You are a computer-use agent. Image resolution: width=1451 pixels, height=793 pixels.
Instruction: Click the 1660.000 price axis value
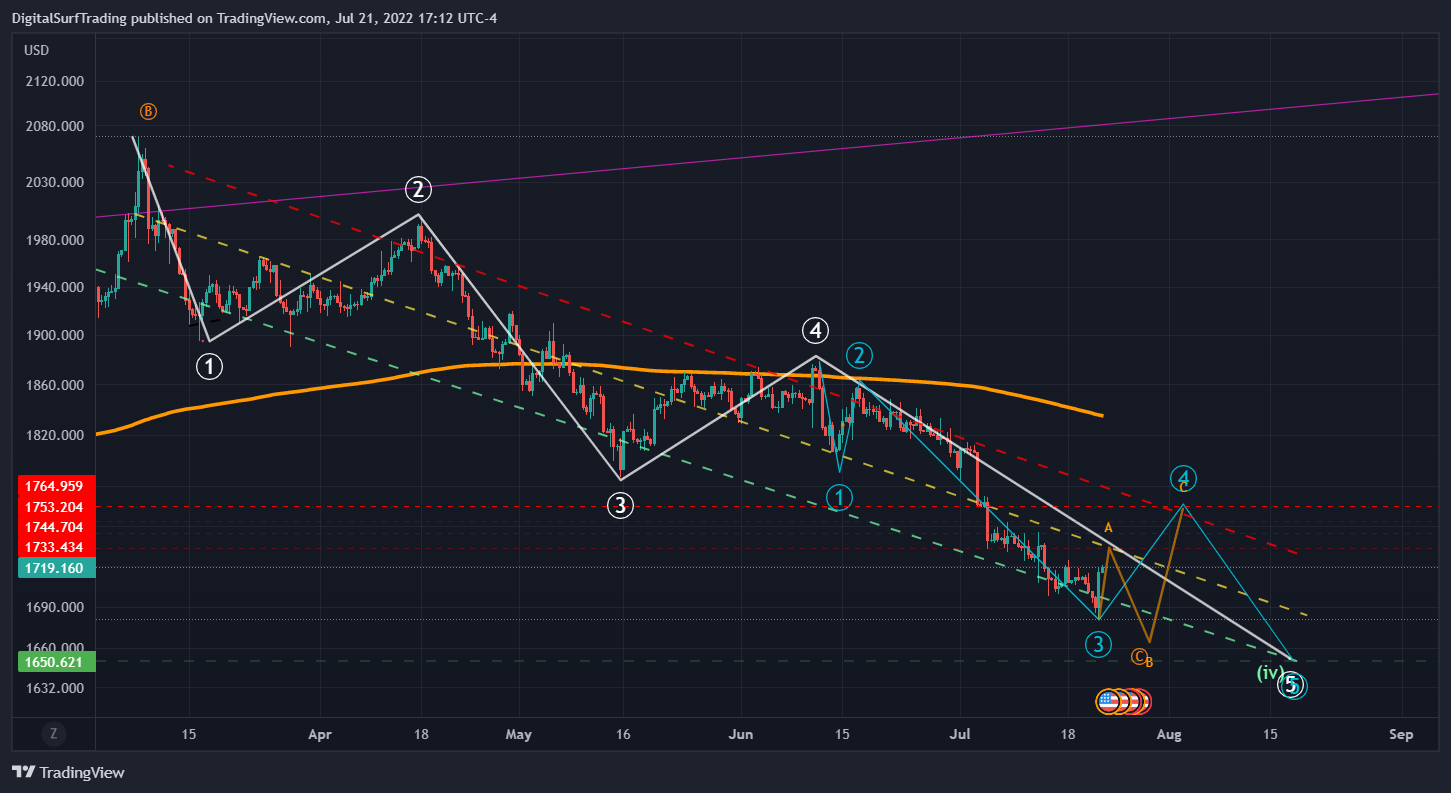click(54, 646)
